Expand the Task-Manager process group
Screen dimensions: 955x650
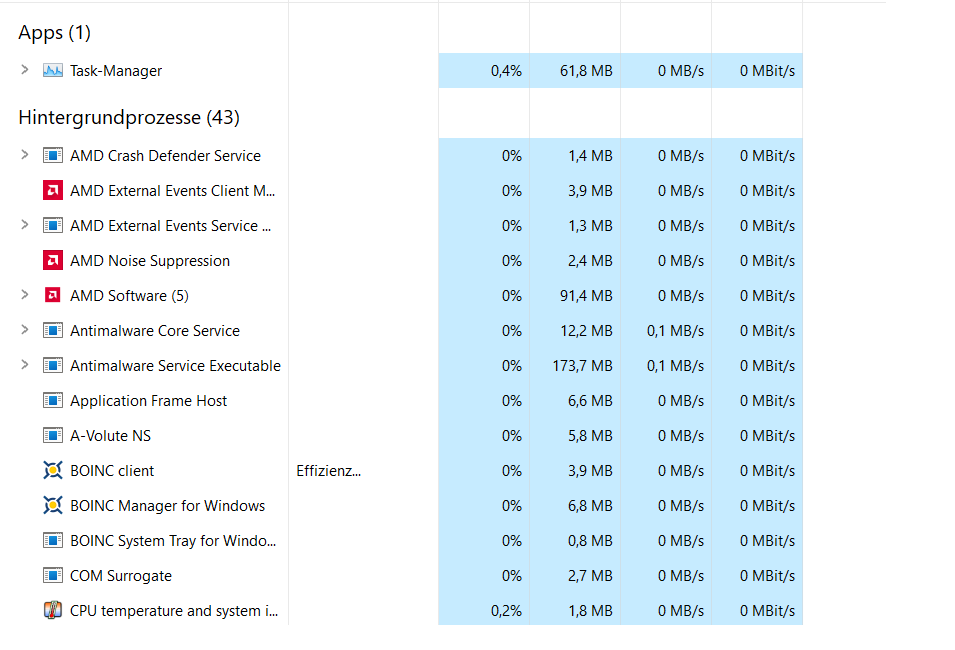click(24, 70)
